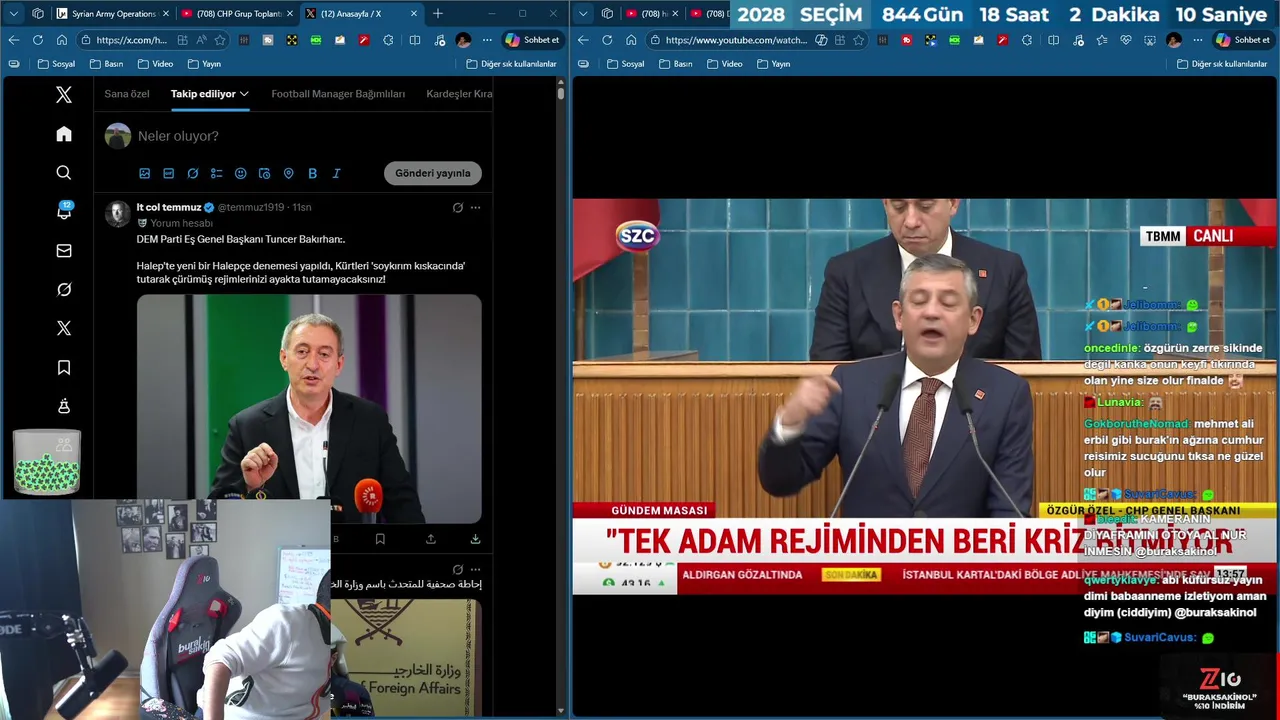1280x720 pixels.
Task: Close the Syrian Army Operations tab
Action: 166,14
